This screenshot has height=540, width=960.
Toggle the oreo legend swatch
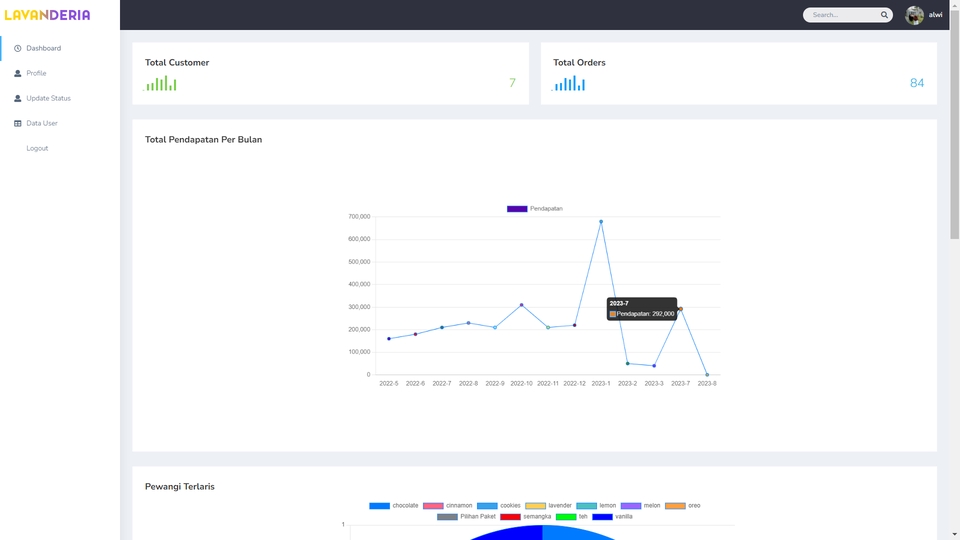click(675, 506)
